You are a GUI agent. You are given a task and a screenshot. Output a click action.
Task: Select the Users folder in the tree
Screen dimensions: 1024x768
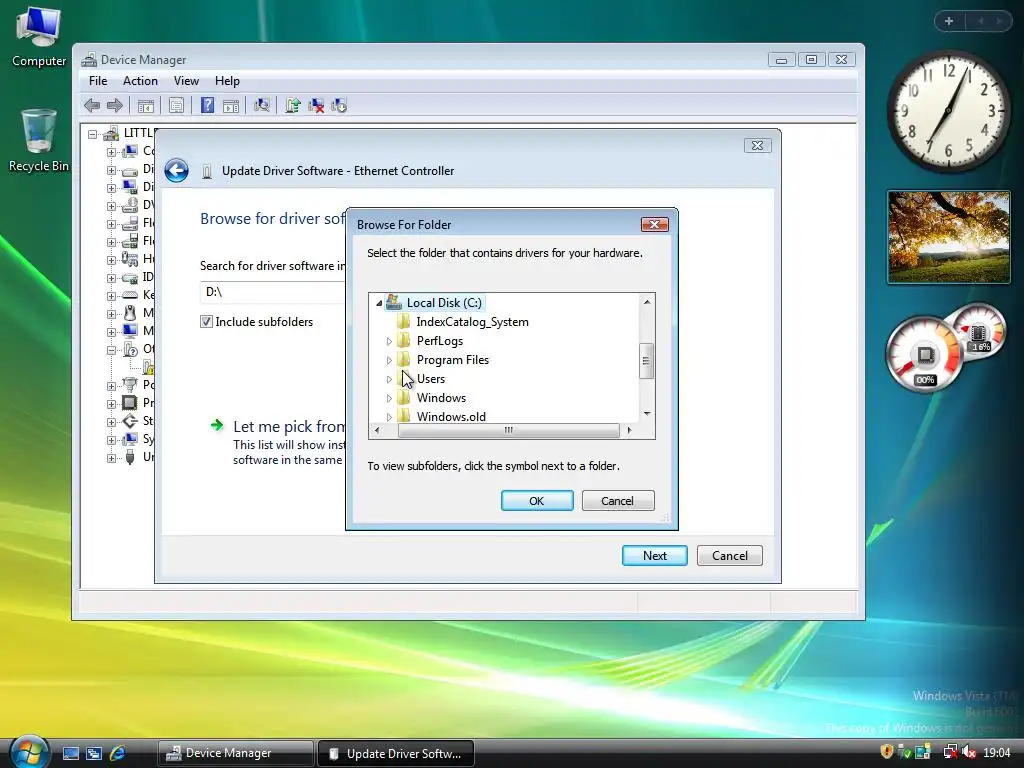coord(430,379)
